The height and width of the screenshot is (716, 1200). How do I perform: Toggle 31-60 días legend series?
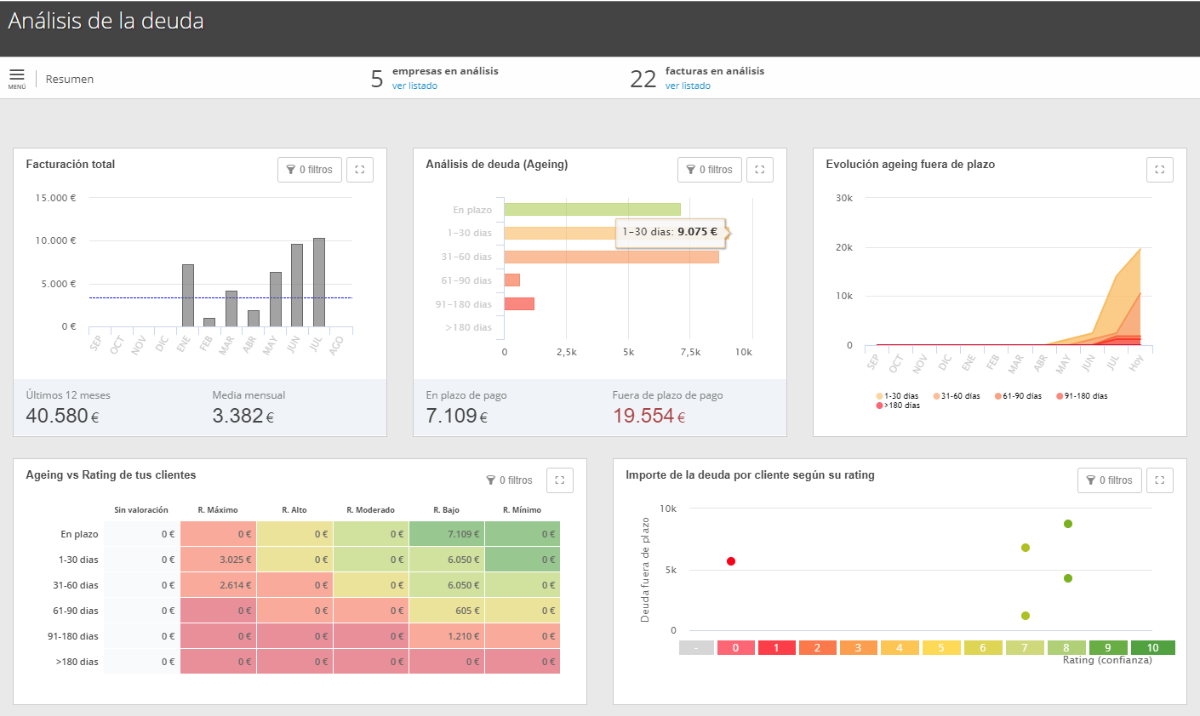[x=959, y=396]
